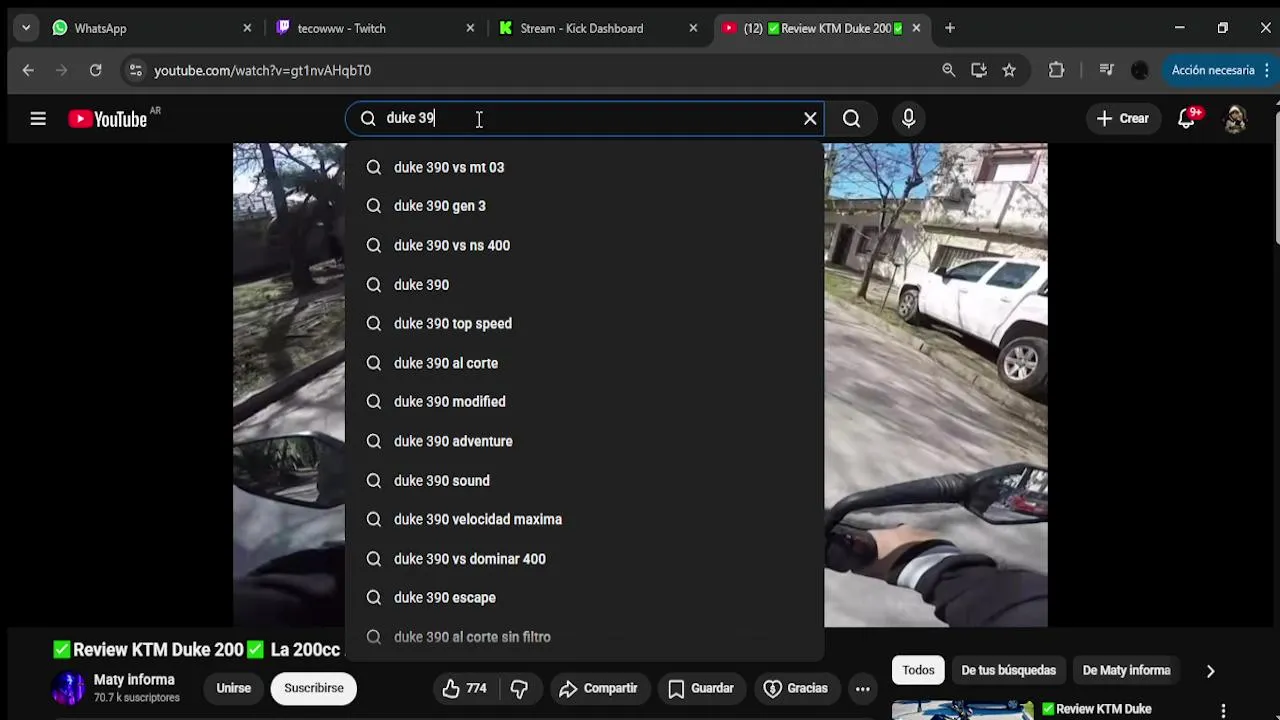Choose the plain duke 390 suggestion
The image size is (1280, 720).
584,285
